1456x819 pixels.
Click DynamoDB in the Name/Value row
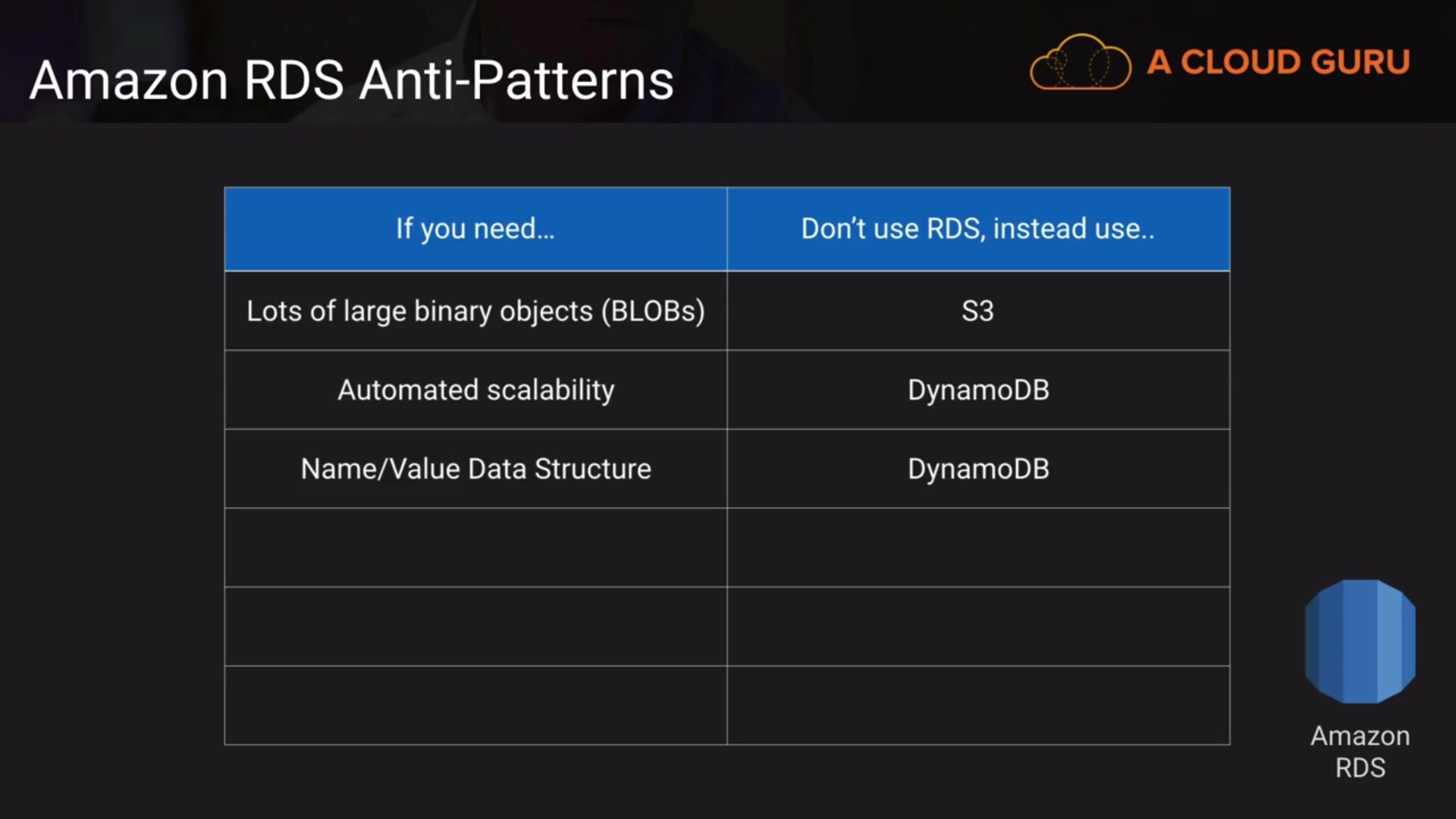click(x=977, y=469)
